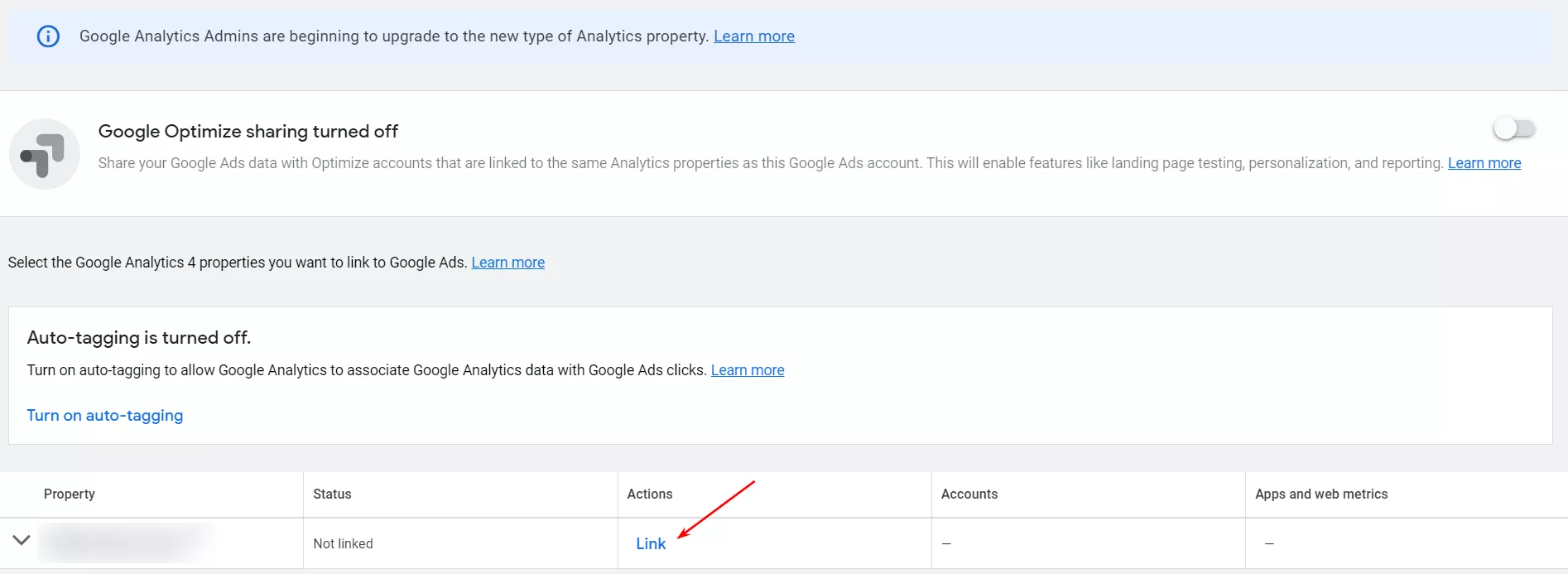The image size is (1568, 574).
Task: Open Learn more about Optimize sharing
Action: click(1484, 163)
